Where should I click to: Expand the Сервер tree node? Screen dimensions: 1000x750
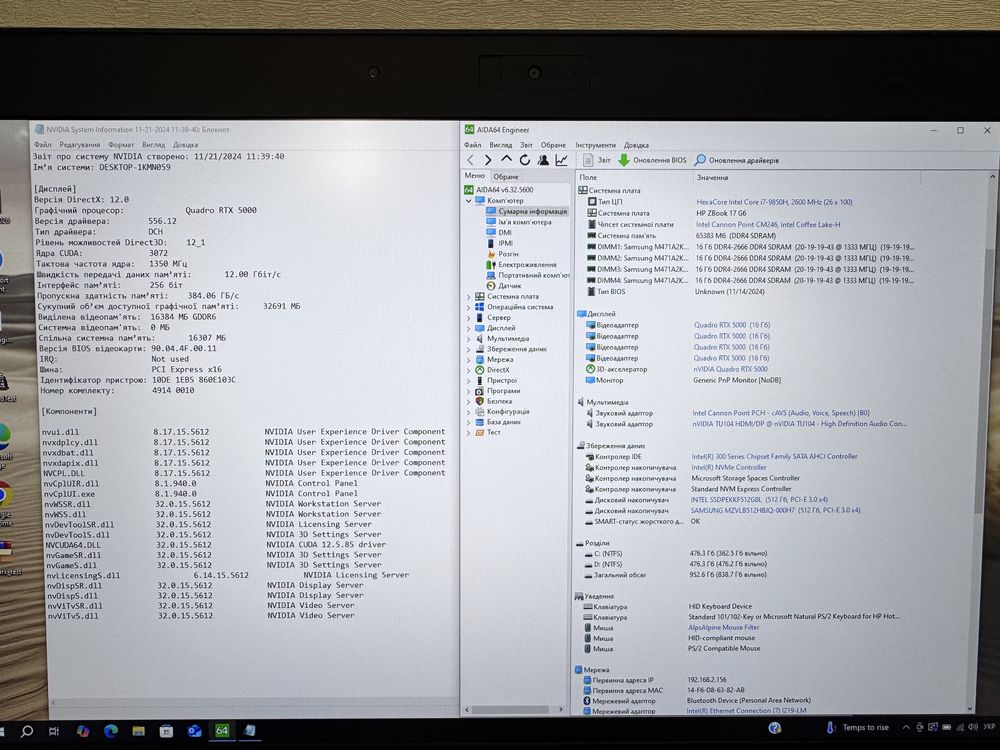click(x=469, y=318)
